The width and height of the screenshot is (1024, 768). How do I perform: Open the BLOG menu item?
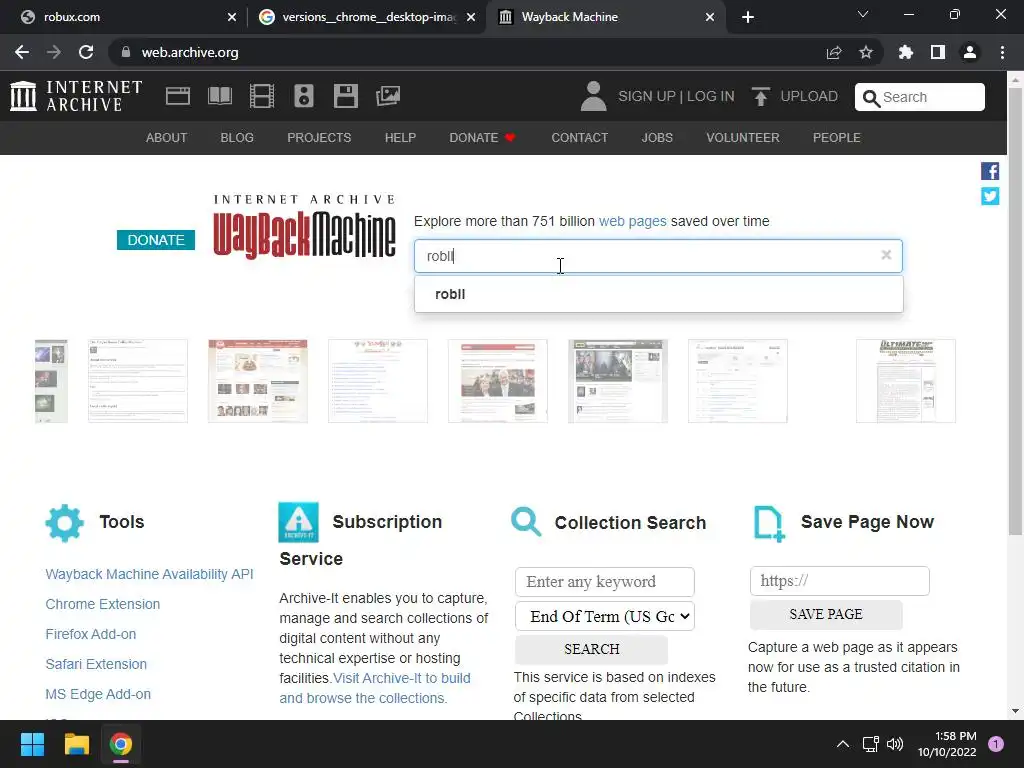pyautogui.click(x=237, y=138)
